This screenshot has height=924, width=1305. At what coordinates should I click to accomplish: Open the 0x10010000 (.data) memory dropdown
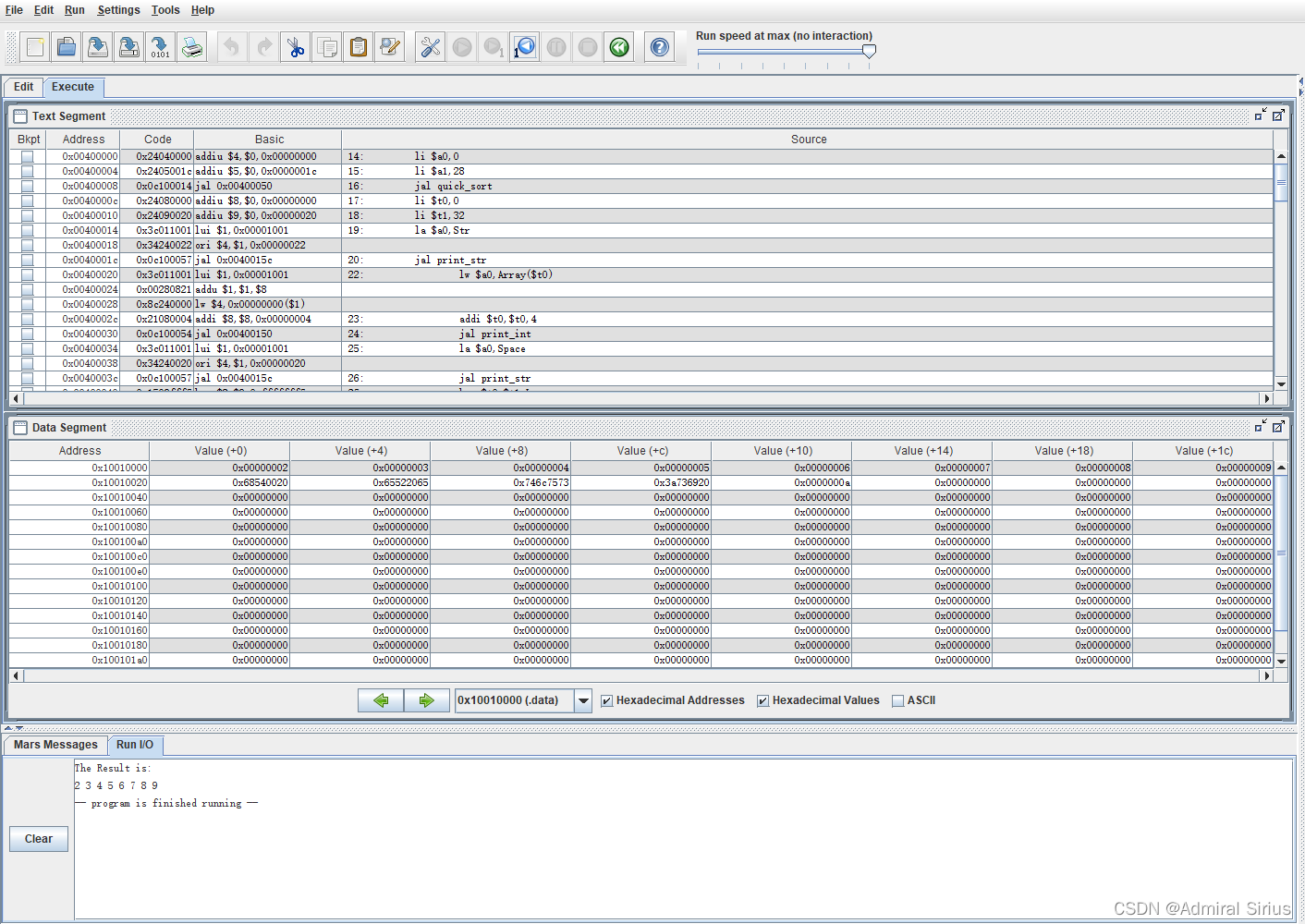click(583, 700)
